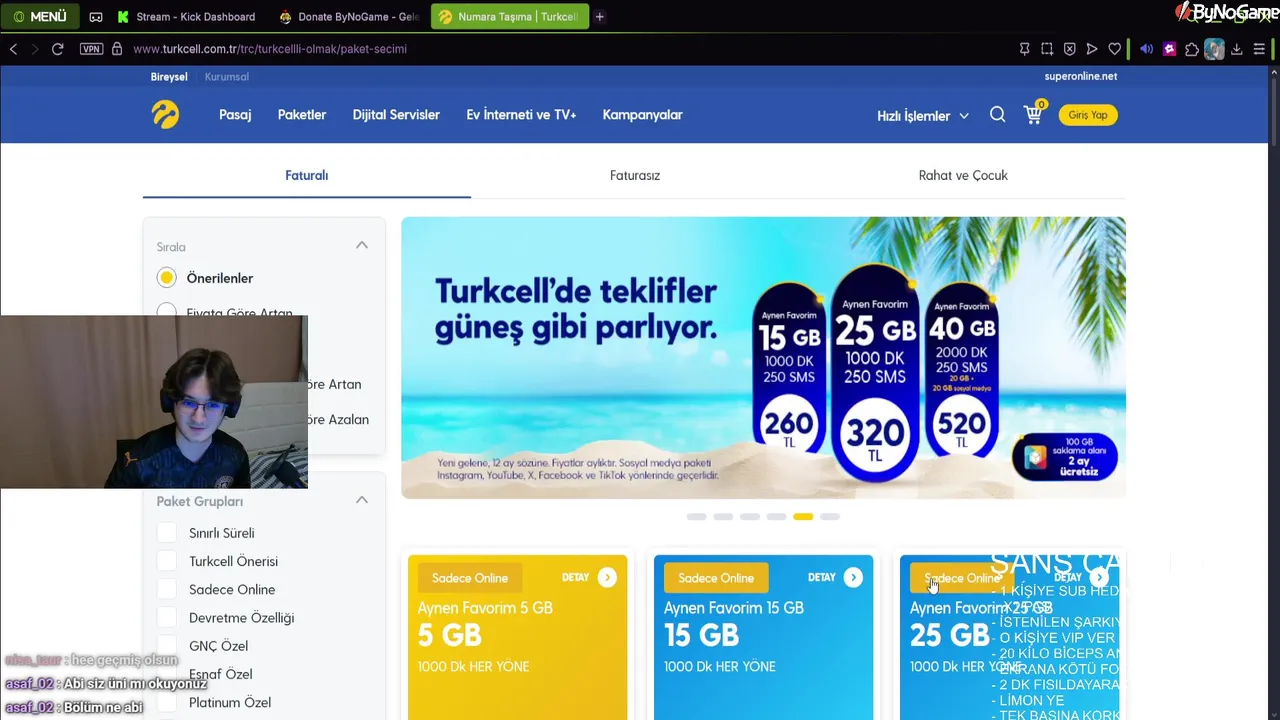Open the Pasaj menu item
This screenshot has height=720, width=1280.
(235, 115)
